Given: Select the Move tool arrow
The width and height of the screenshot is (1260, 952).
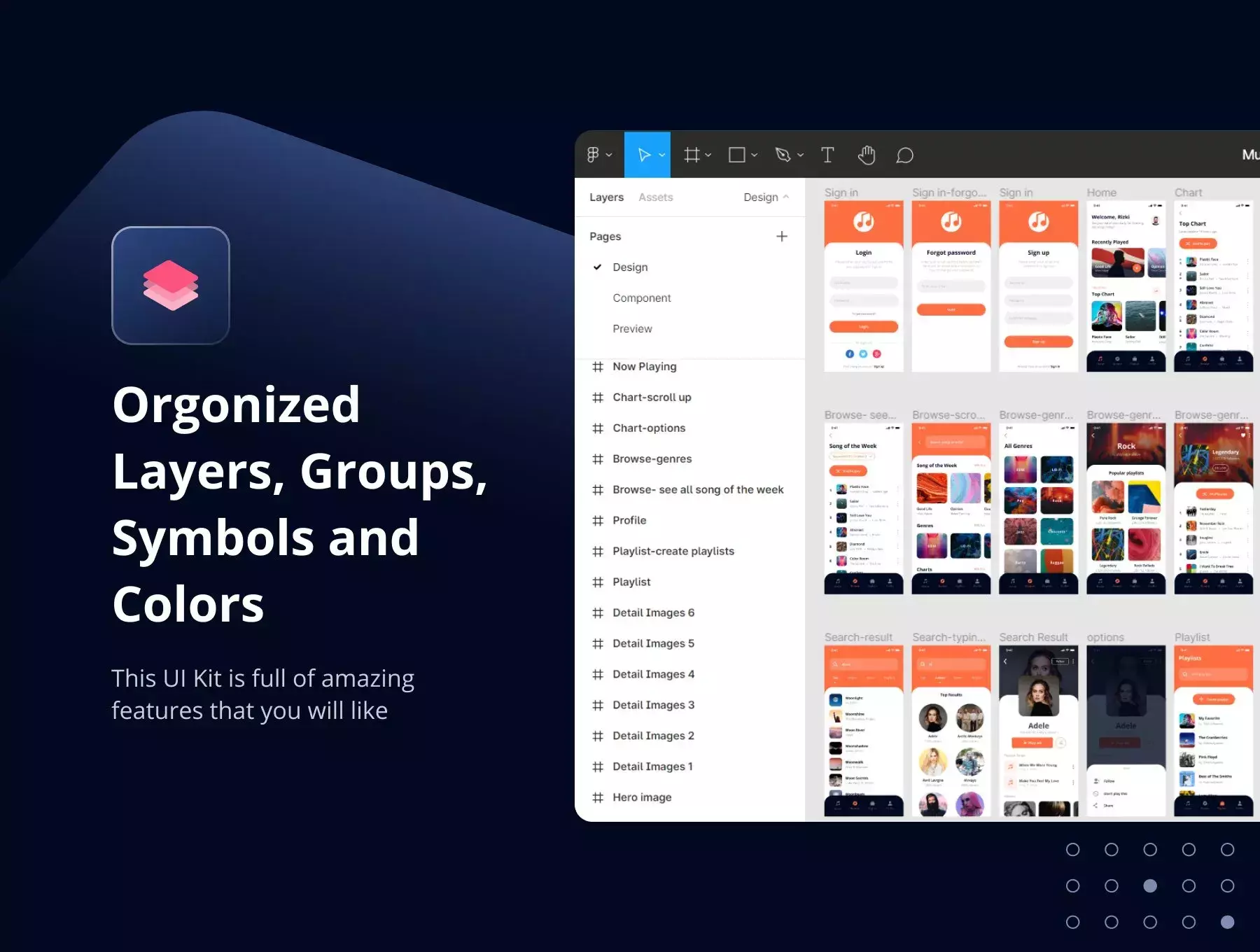Looking at the screenshot, I should pos(644,155).
